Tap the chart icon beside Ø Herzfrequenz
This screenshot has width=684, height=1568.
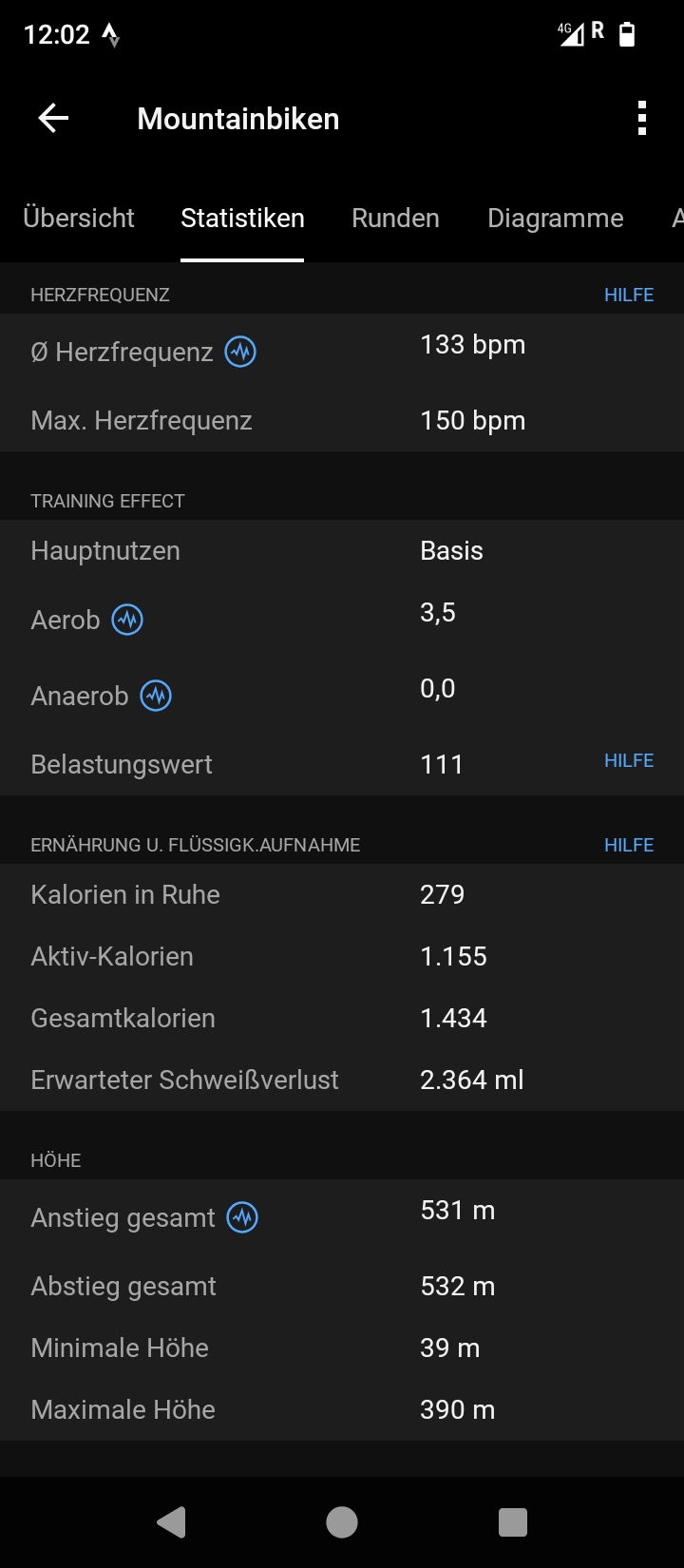coord(240,353)
